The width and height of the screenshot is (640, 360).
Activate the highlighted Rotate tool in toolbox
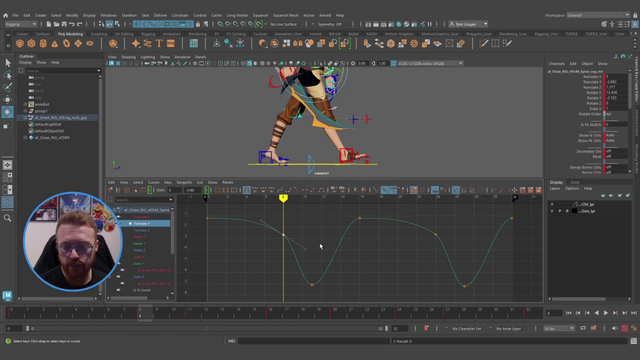[7, 112]
